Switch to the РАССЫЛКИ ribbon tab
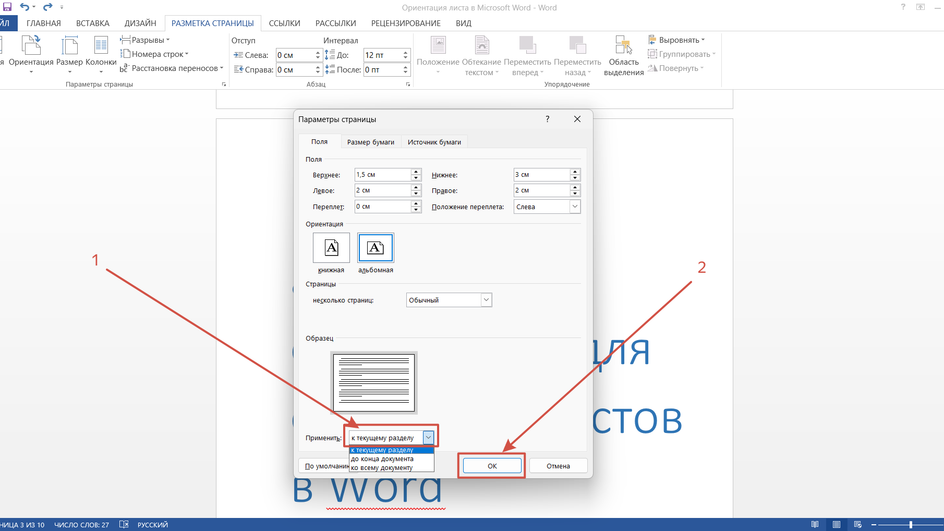Screen dimensions: 944x531 tap(335, 23)
